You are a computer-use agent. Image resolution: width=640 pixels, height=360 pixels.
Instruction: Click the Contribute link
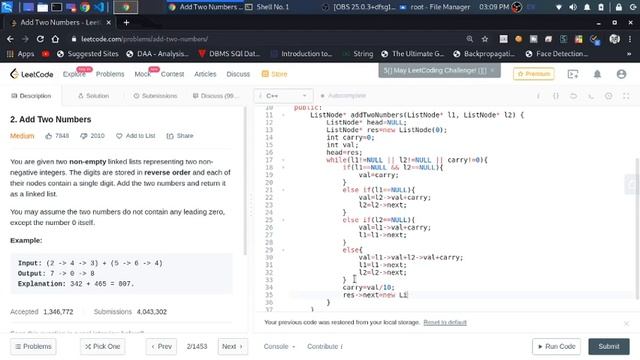pyautogui.click(x=325, y=347)
